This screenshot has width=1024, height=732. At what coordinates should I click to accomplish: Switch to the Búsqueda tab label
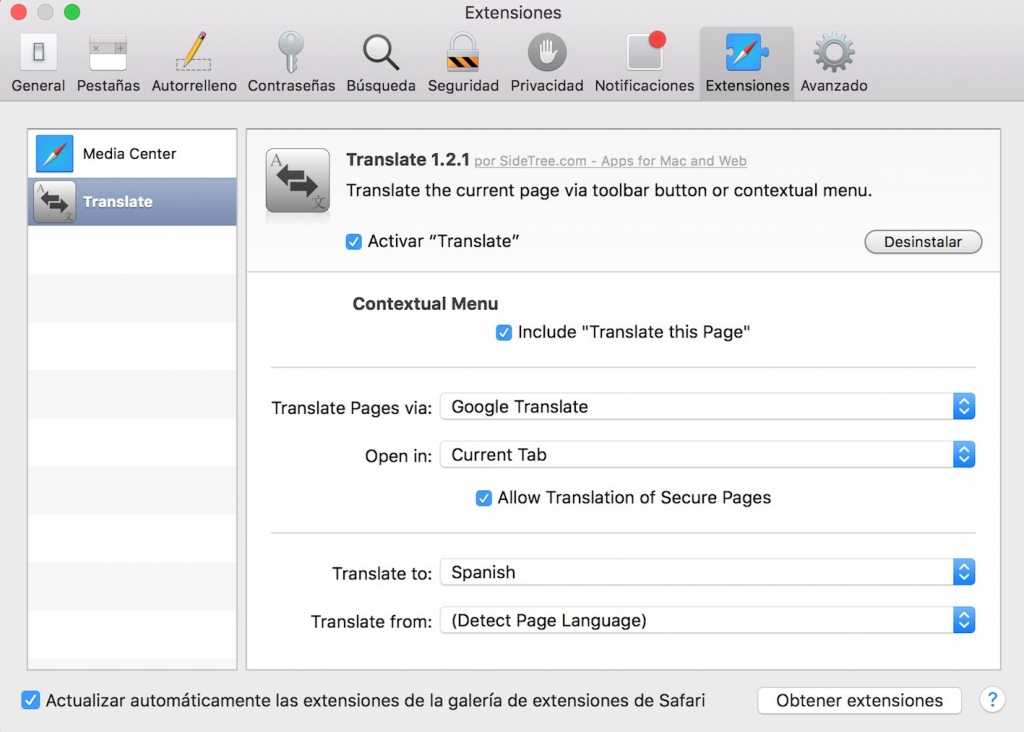[x=381, y=86]
